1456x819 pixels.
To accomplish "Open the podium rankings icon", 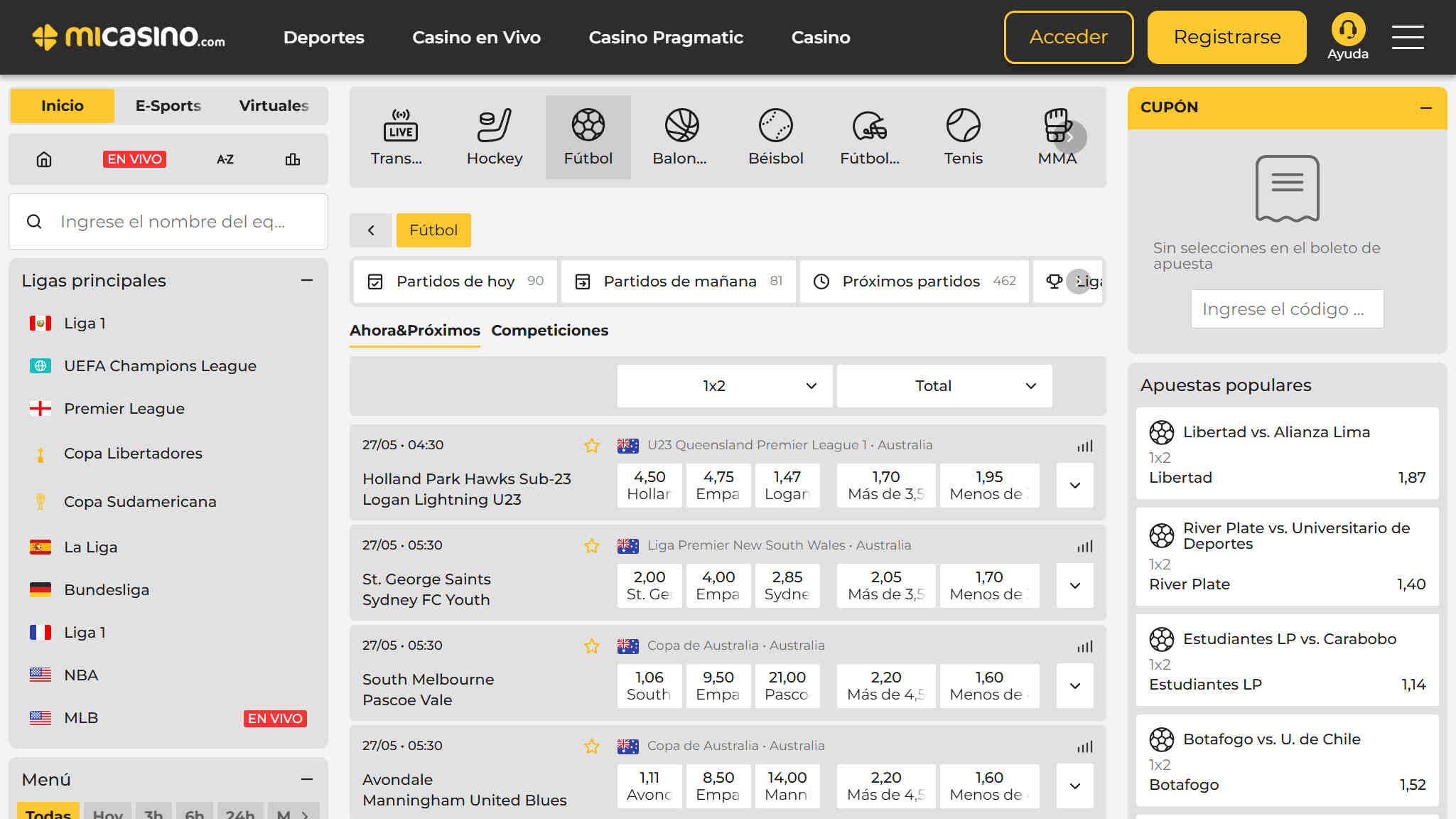I will [292, 159].
